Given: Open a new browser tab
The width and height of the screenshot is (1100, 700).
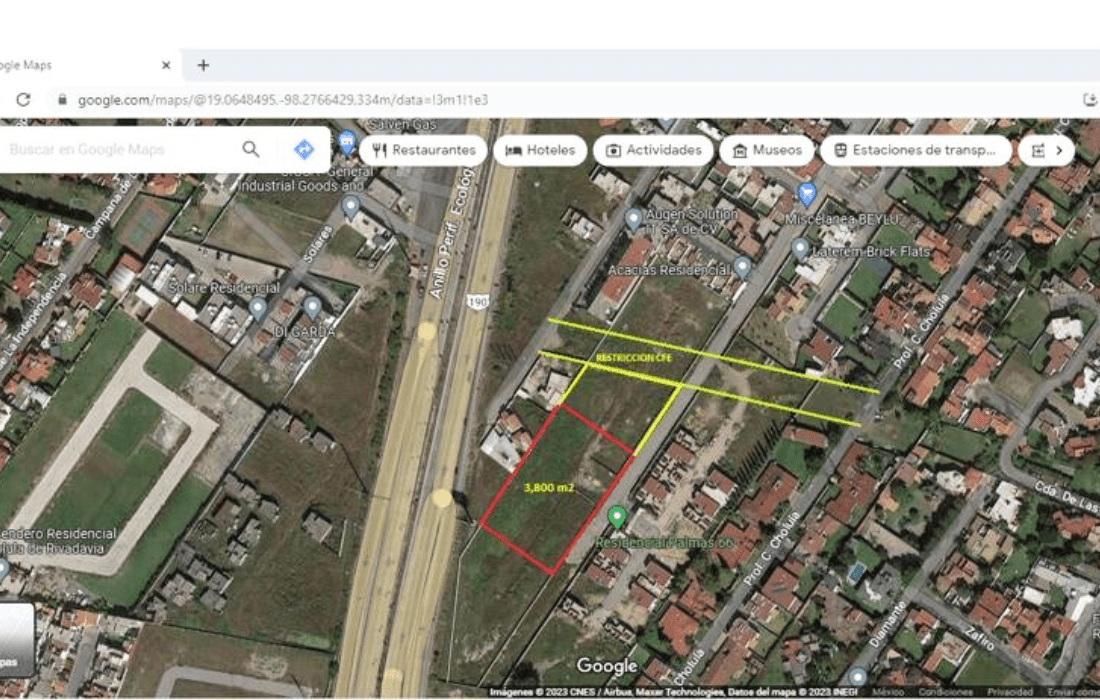Looking at the screenshot, I should (203, 65).
